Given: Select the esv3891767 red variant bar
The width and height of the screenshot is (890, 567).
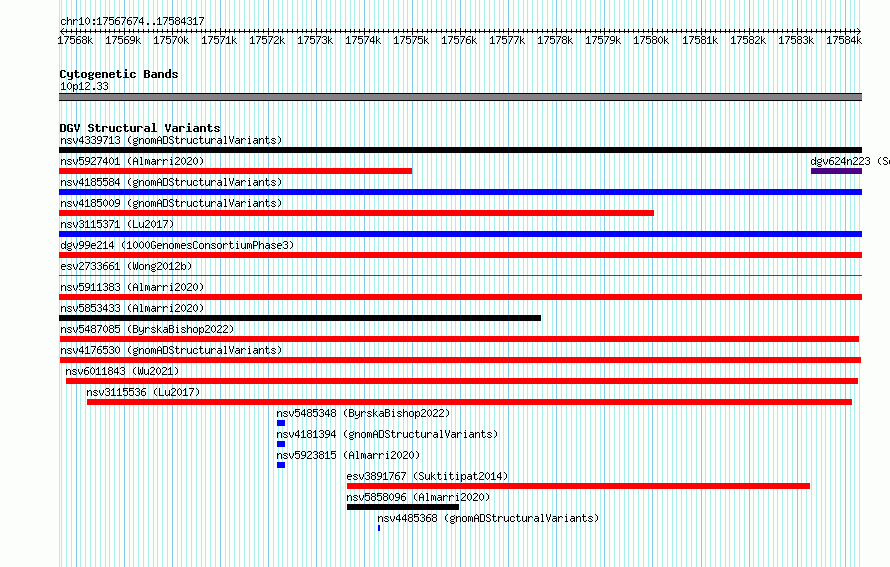Looking at the screenshot, I should coord(578,486).
